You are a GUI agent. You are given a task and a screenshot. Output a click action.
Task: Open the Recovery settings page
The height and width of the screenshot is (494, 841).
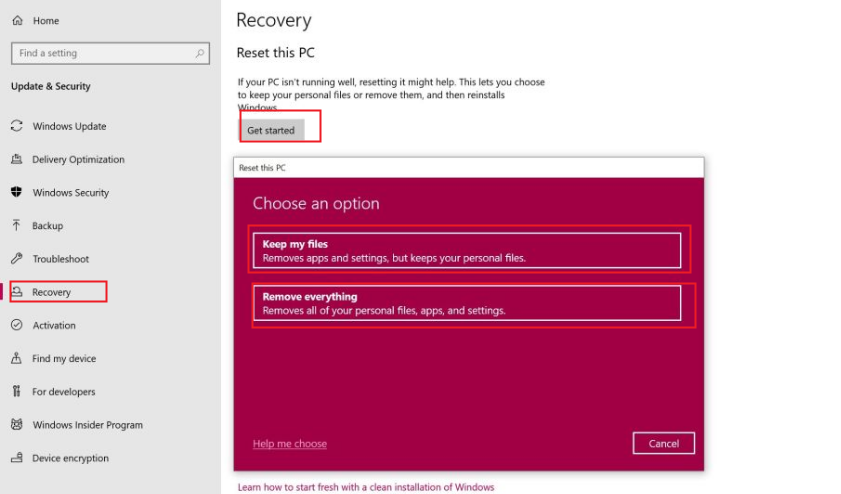(52, 292)
